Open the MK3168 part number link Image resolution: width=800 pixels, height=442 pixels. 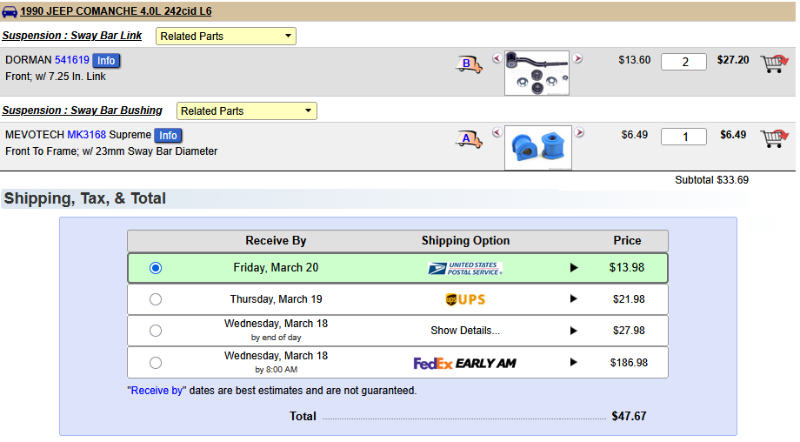87,135
